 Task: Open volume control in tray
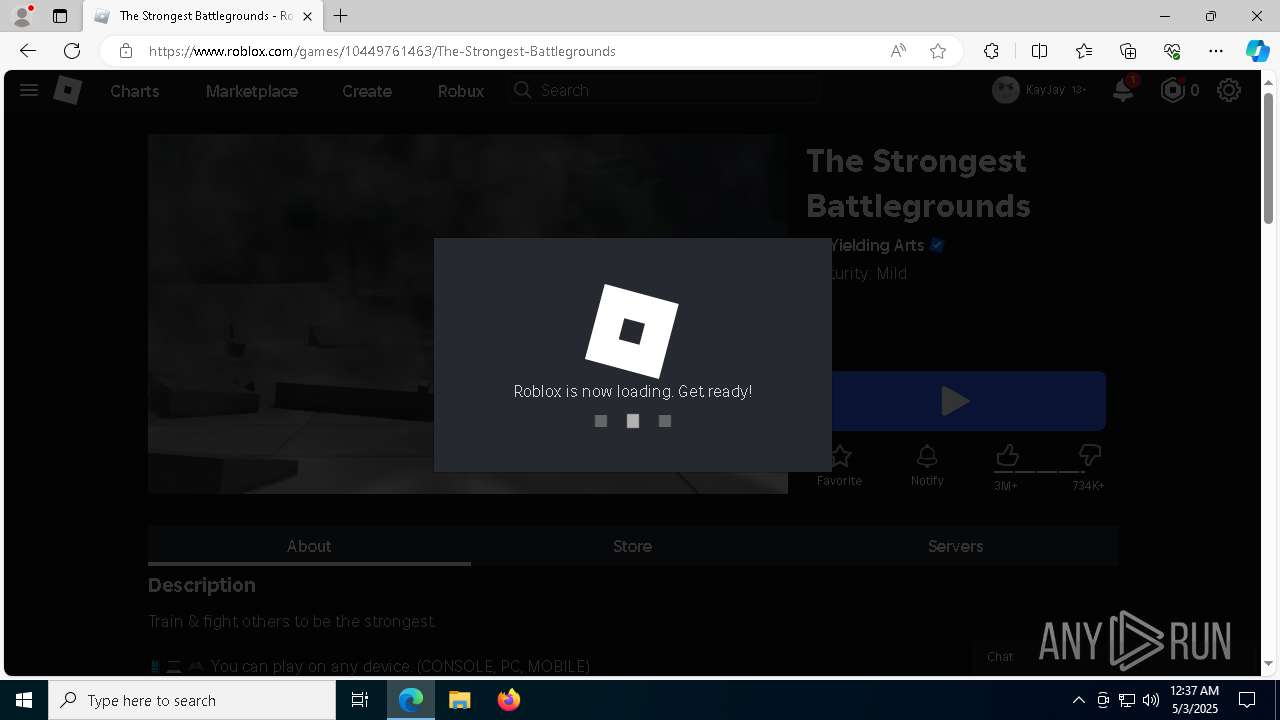click(x=1150, y=700)
